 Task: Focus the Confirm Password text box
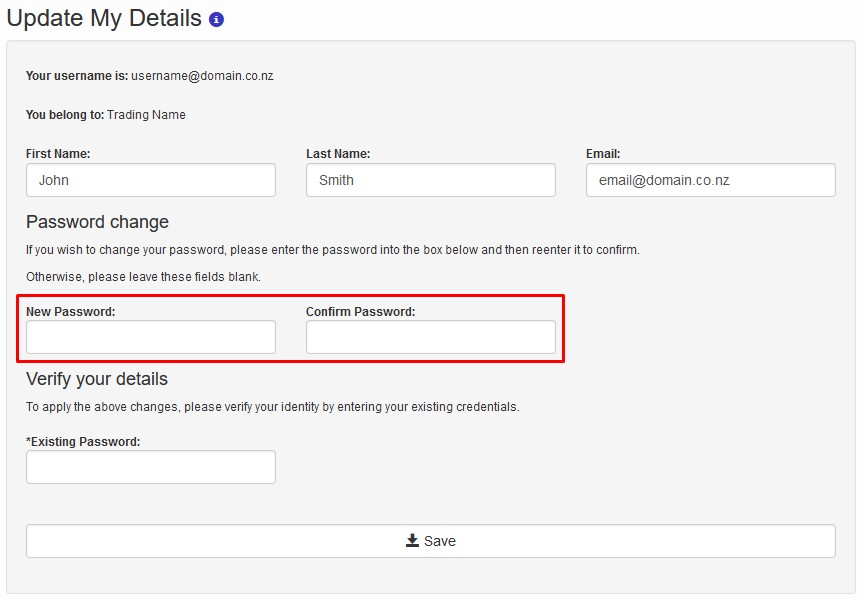431,337
